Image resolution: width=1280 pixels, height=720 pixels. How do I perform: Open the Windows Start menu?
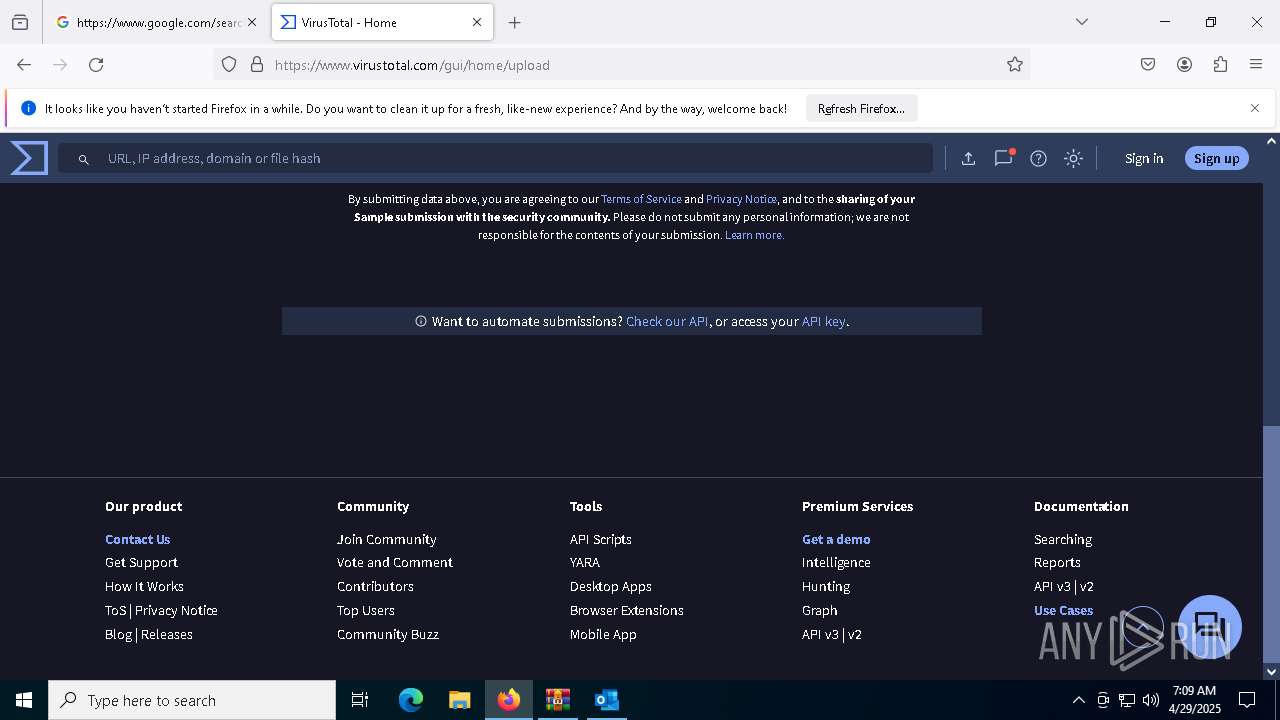point(24,700)
